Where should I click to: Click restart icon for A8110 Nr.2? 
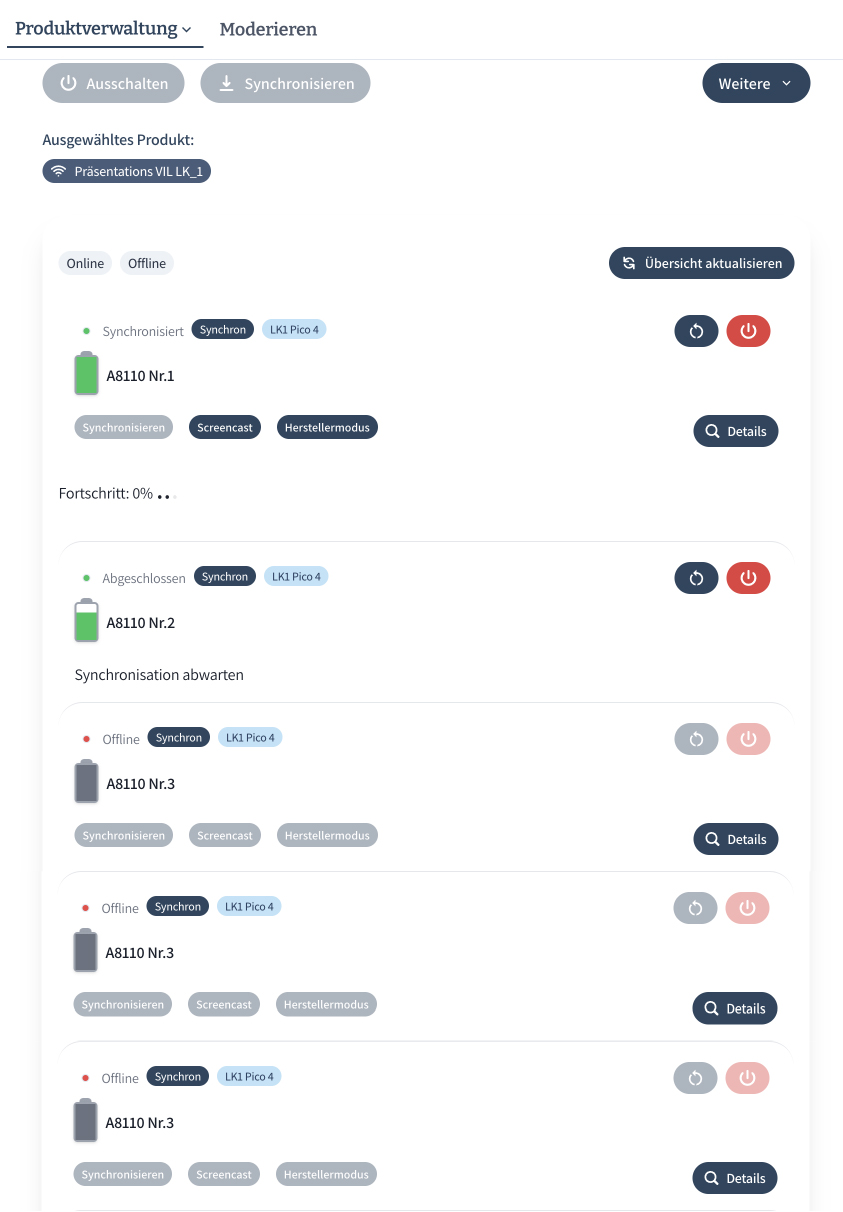[x=696, y=578]
